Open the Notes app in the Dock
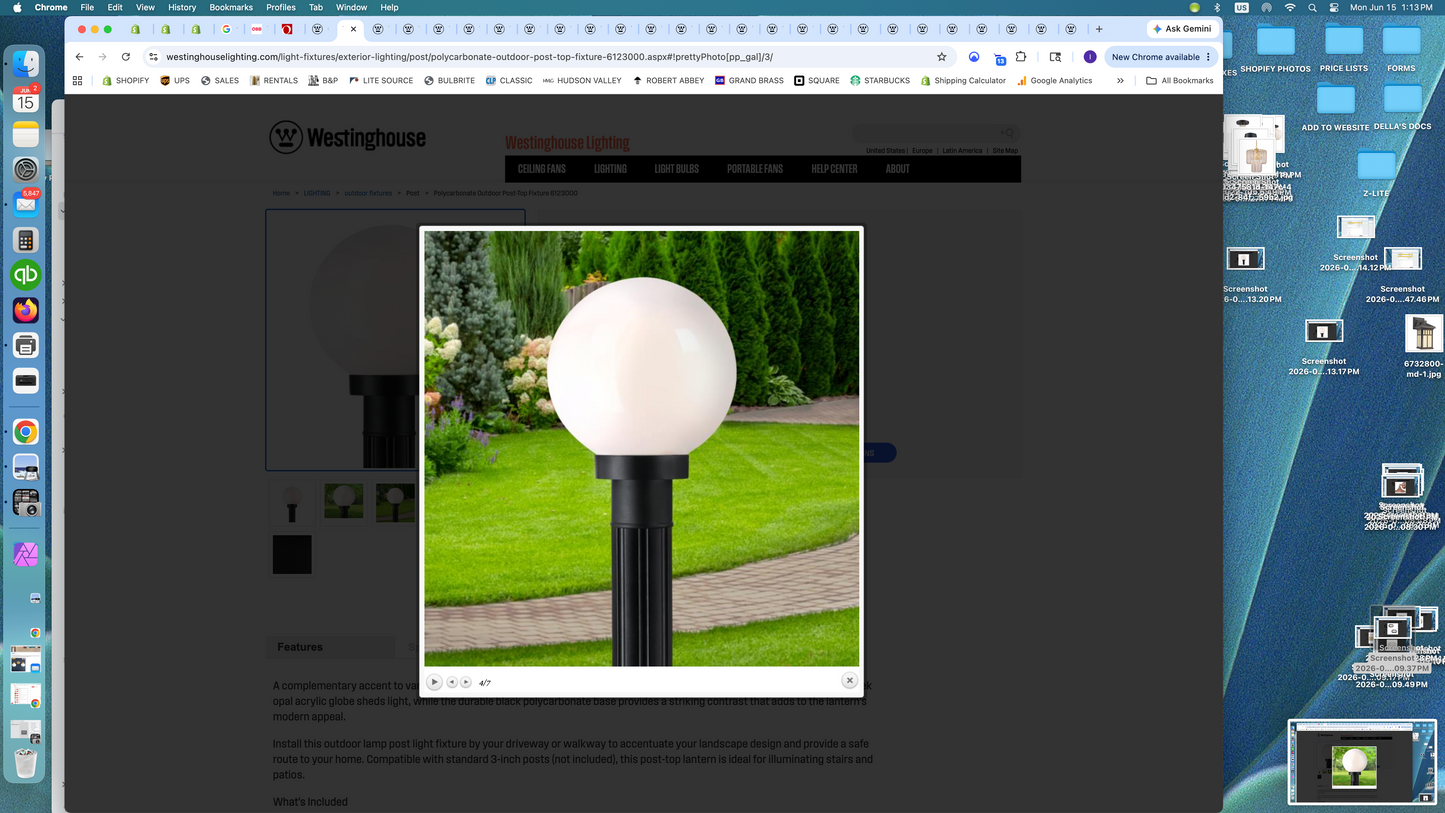Viewport: 1445px width, 813px height. pyautogui.click(x=26, y=134)
